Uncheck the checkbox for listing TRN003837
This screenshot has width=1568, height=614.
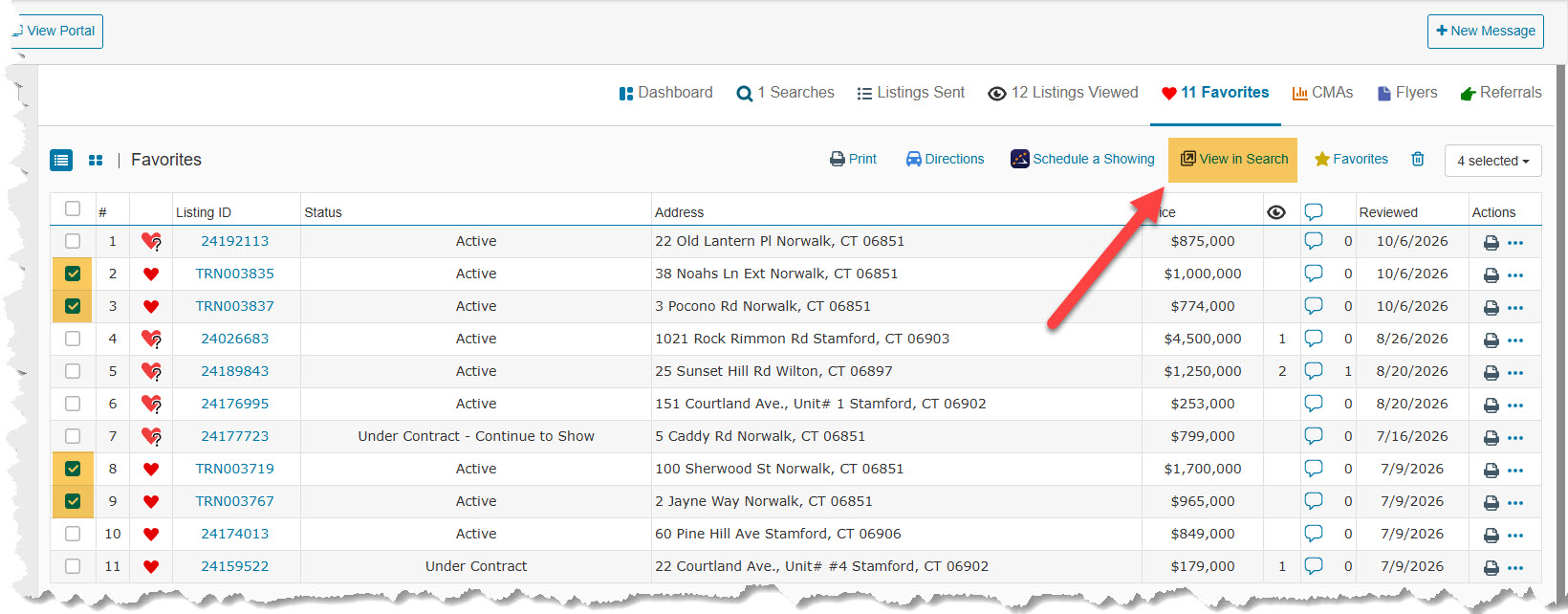(73, 306)
